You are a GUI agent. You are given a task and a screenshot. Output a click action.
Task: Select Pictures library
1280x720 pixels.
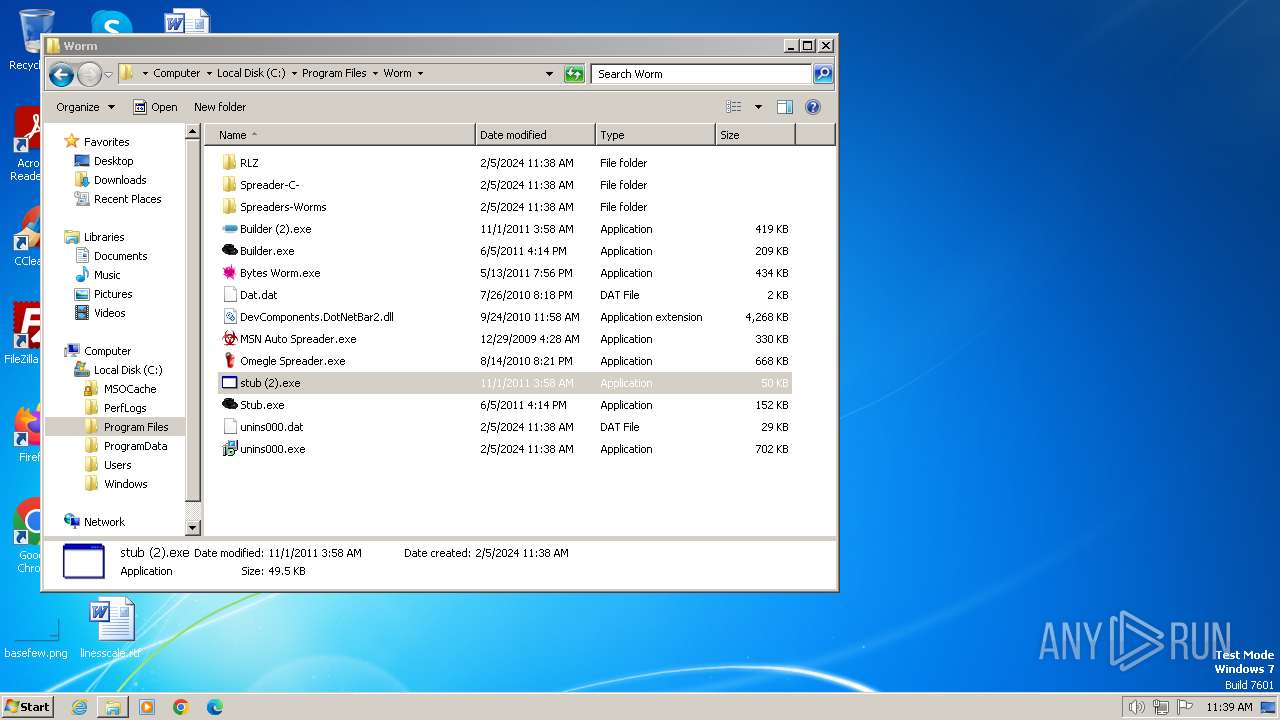[x=113, y=294]
